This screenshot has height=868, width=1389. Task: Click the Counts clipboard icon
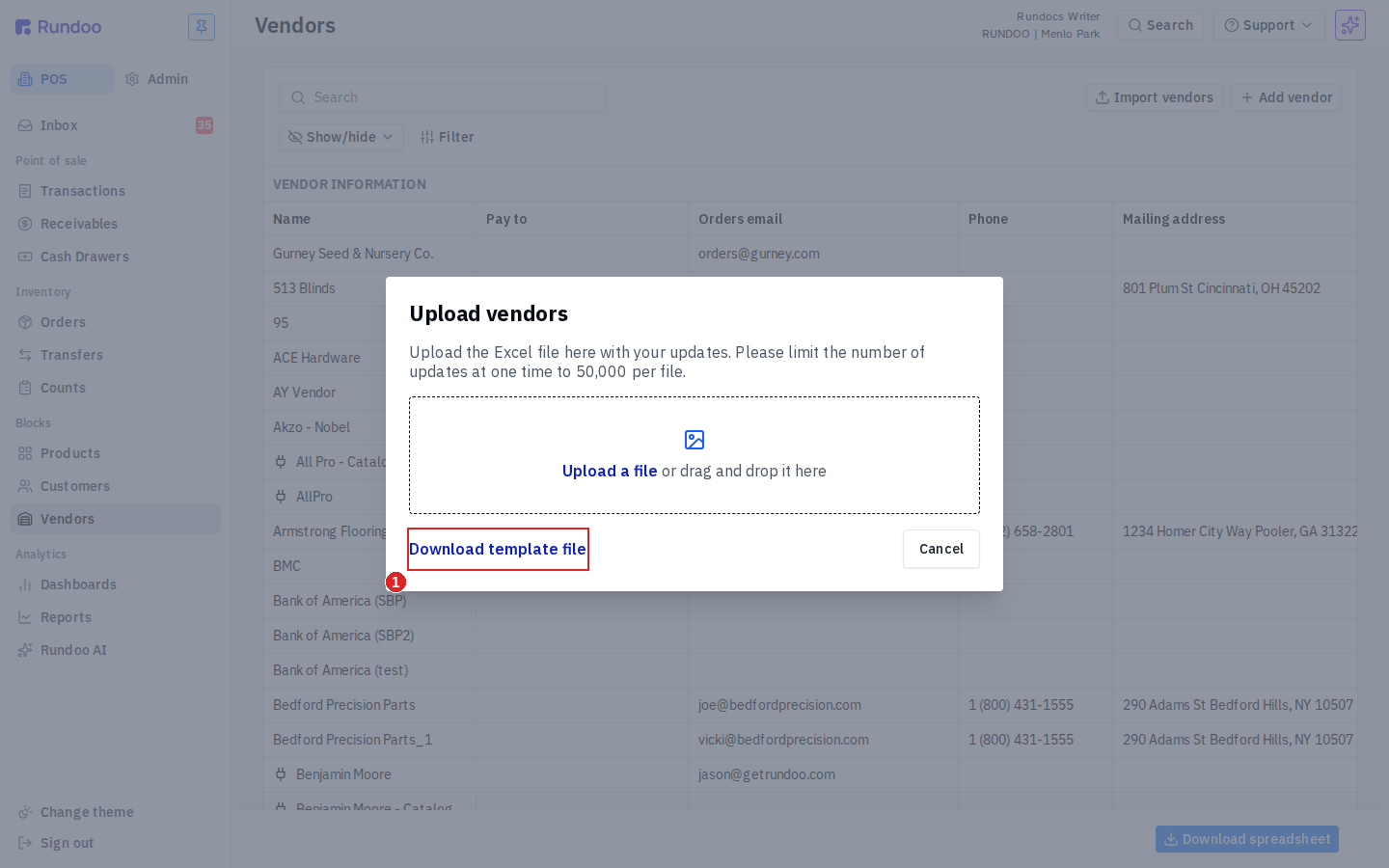pos(25,388)
